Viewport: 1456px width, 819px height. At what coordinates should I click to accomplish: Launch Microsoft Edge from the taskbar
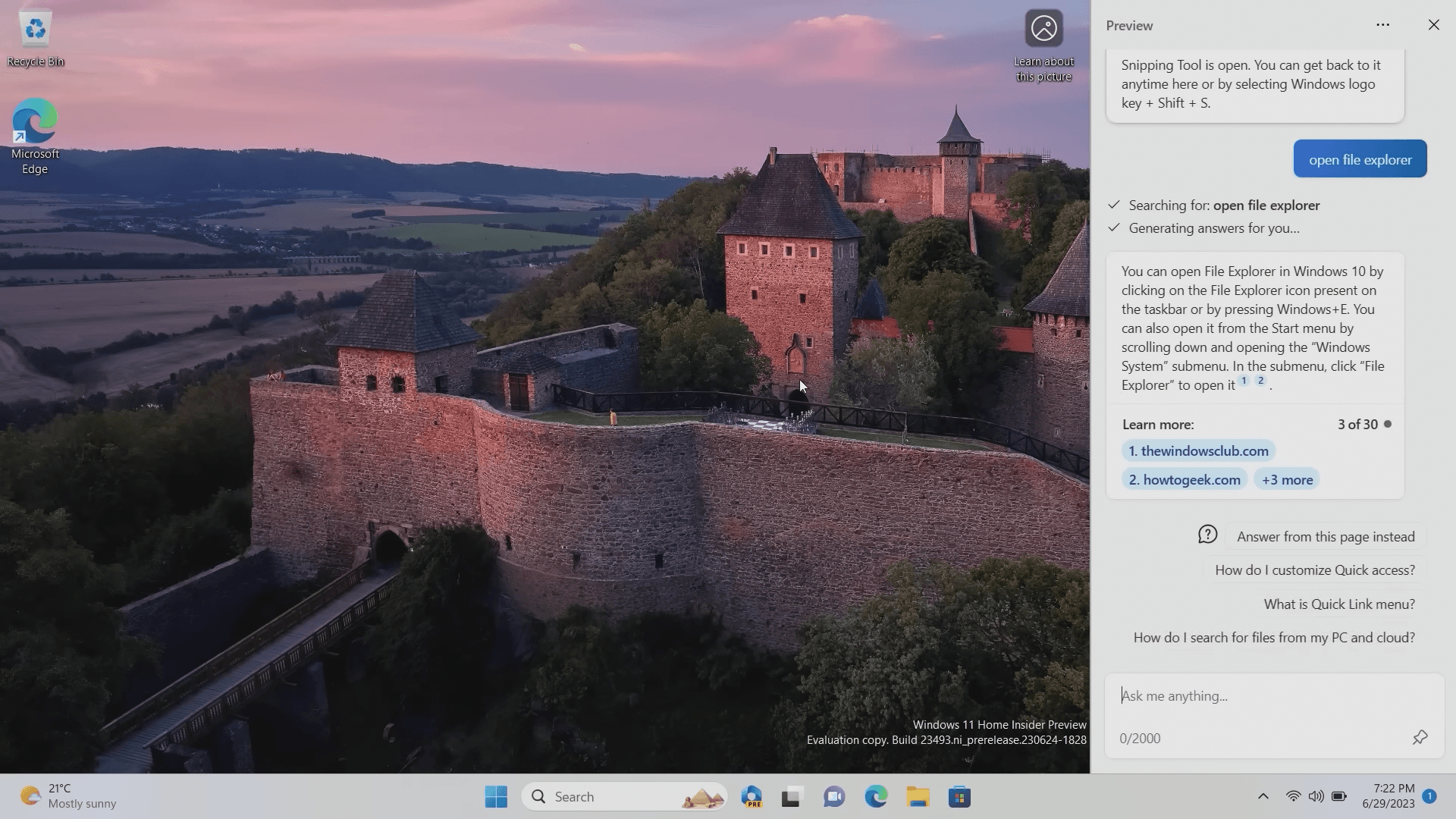coord(876,796)
